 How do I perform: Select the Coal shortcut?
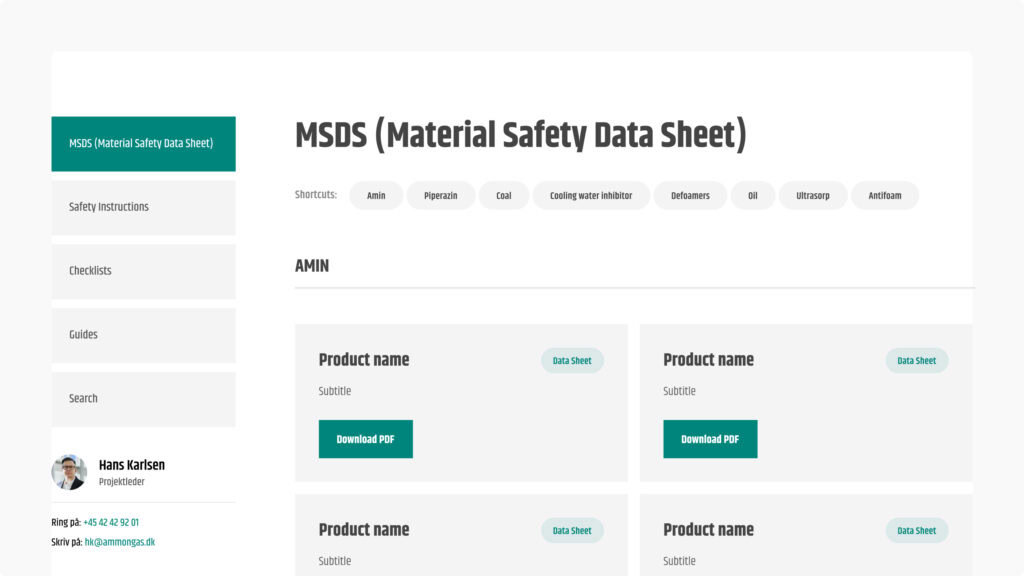tap(504, 196)
